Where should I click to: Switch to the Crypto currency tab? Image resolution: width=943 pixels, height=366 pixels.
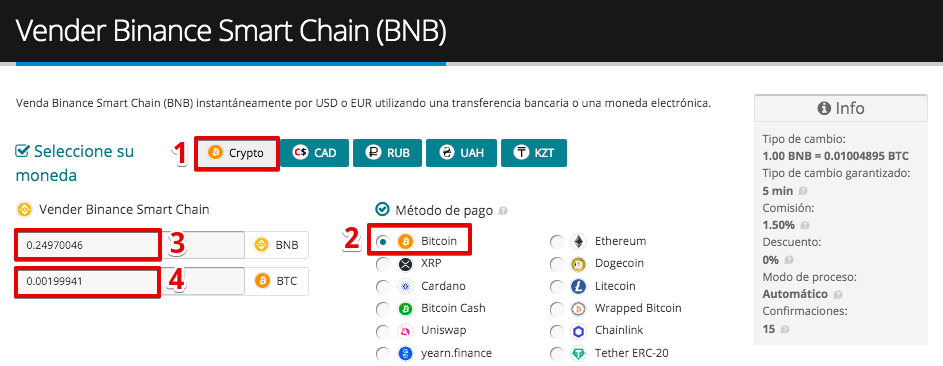[237, 153]
